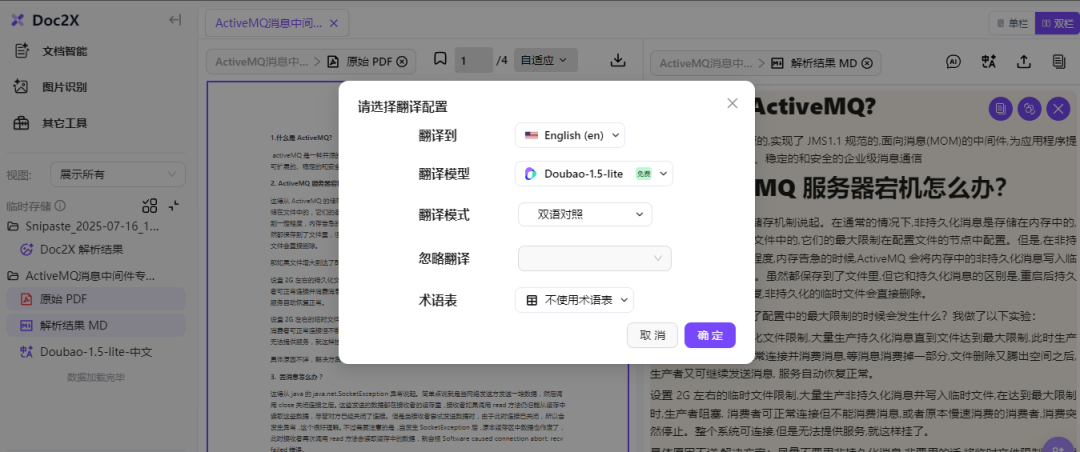
Task: Click the PDF file icon in 原始 PDF breadcrumb
Action: tap(333, 61)
